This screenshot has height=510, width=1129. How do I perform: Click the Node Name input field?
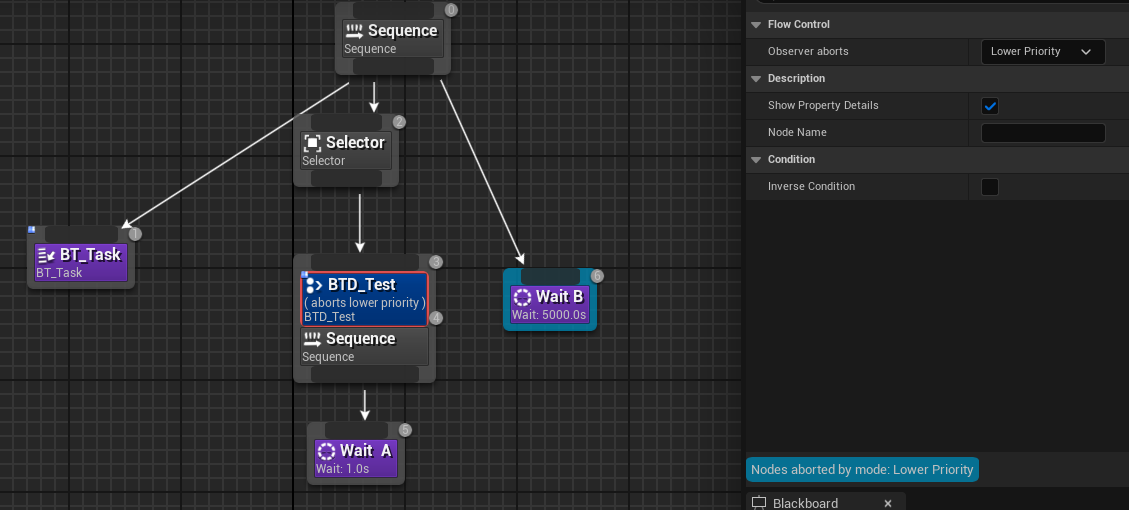tap(1043, 133)
